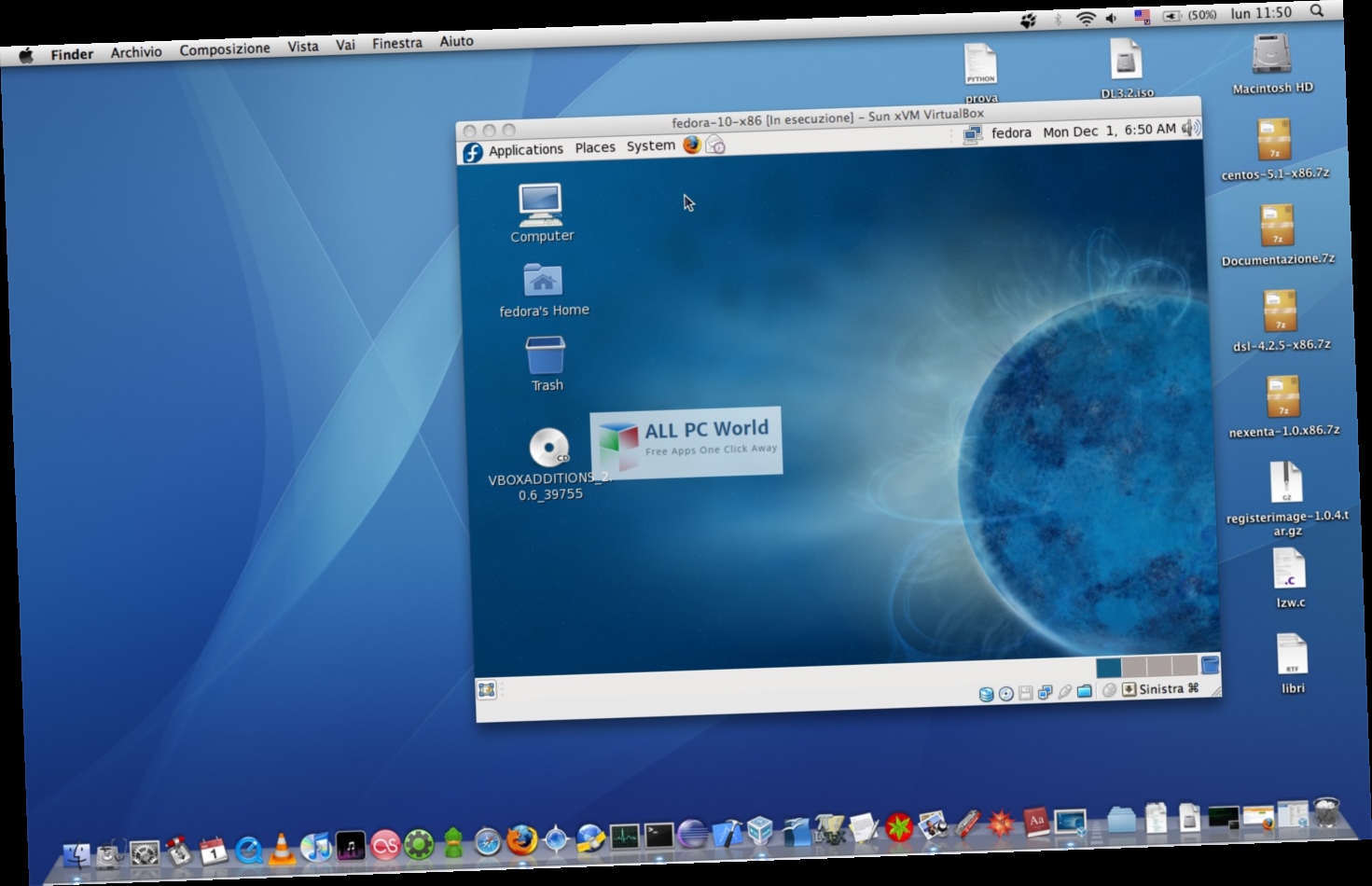The width and height of the screenshot is (1372, 886).
Task: Open Firefox in the macOS Dock
Action: pyautogui.click(x=522, y=840)
